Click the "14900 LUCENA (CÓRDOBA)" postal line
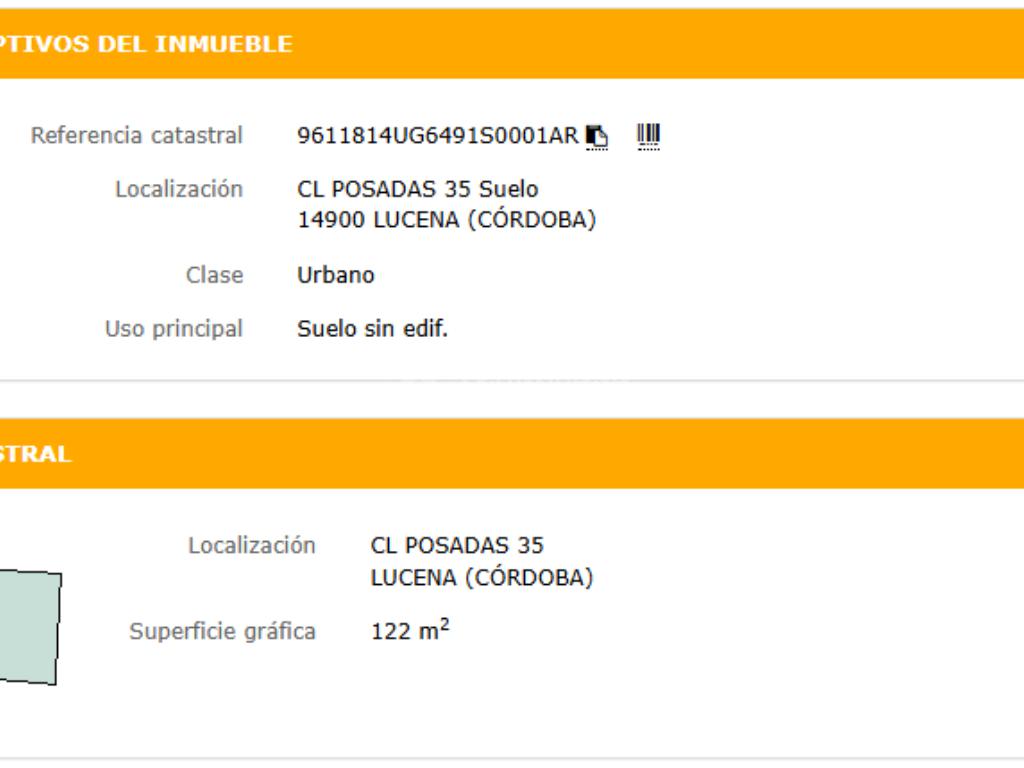The height and width of the screenshot is (768, 1024). coord(446,220)
